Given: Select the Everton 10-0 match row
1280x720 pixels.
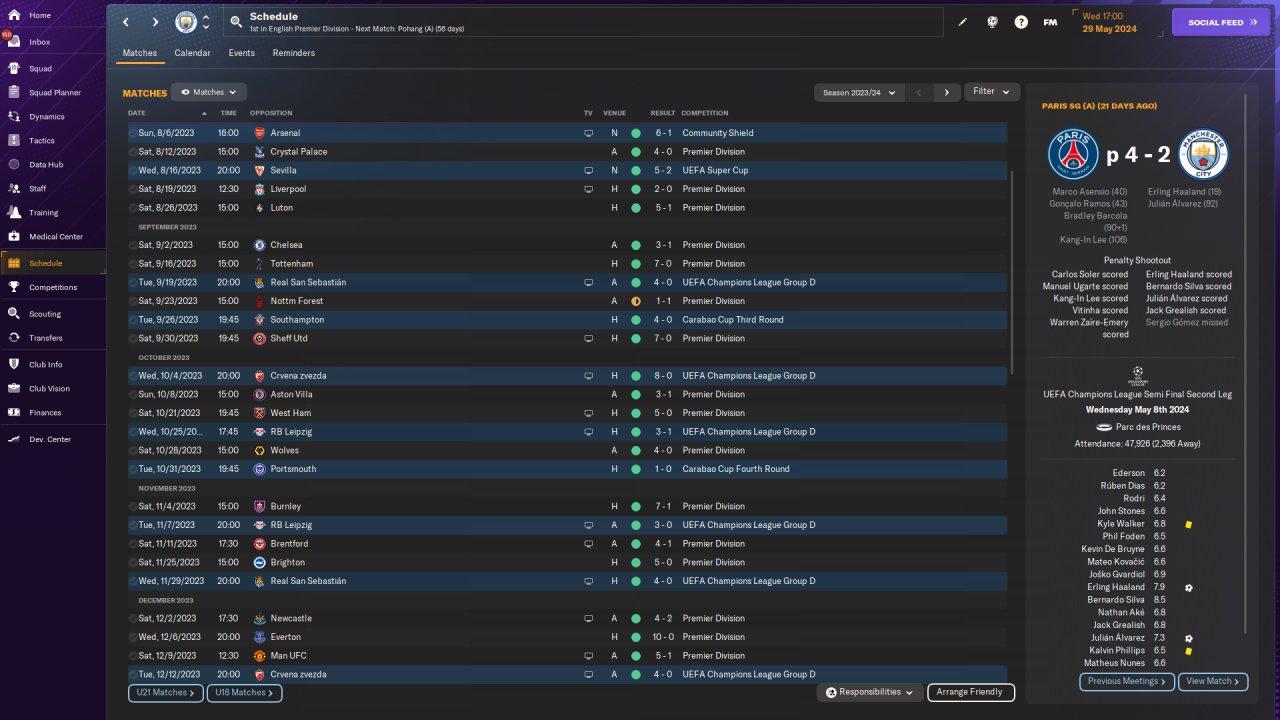Looking at the screenshot, I should (567, 637).
